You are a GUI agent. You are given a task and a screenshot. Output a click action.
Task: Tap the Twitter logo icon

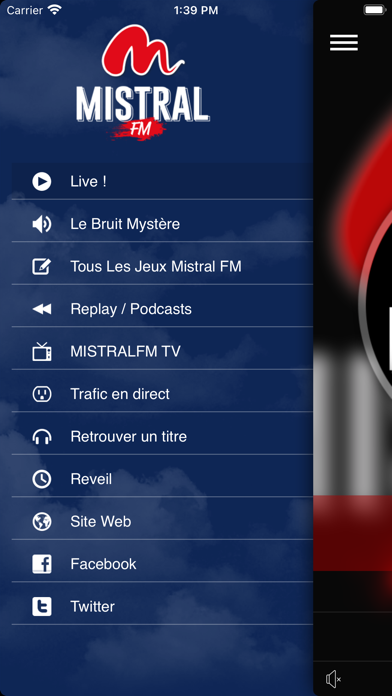(42, 606)
